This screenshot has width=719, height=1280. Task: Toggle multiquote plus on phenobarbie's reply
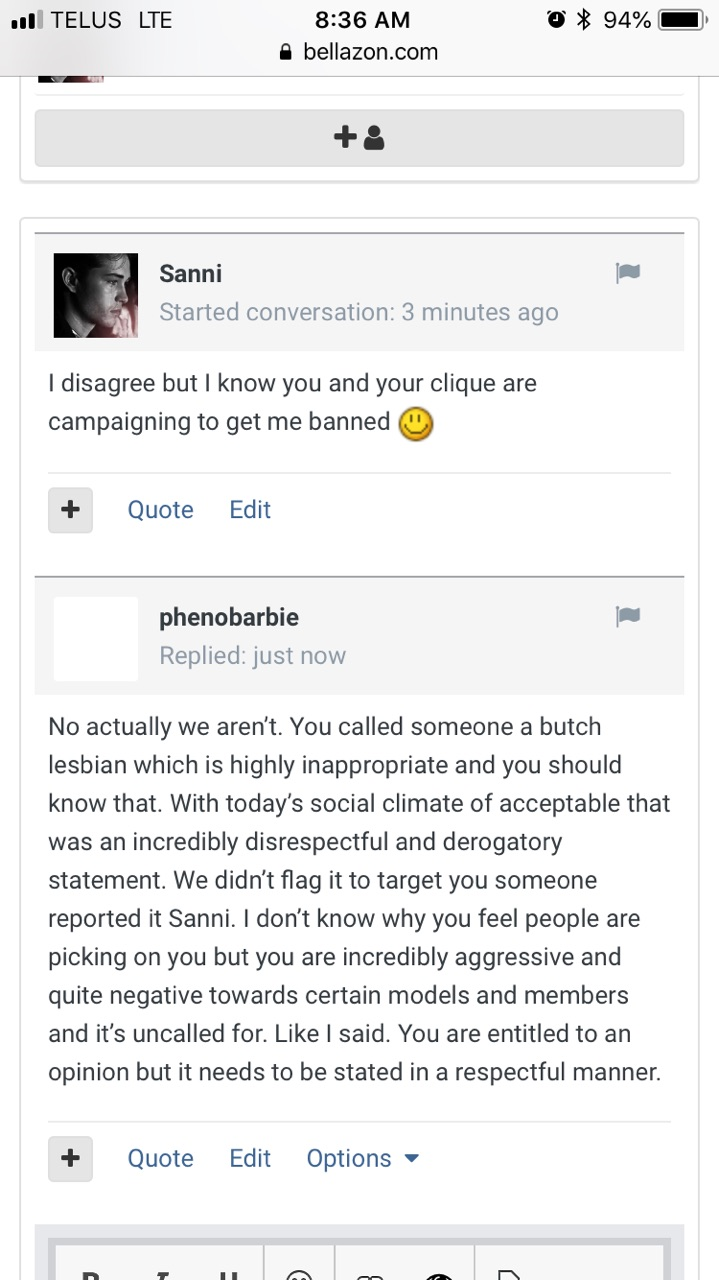coord(70,1158)
